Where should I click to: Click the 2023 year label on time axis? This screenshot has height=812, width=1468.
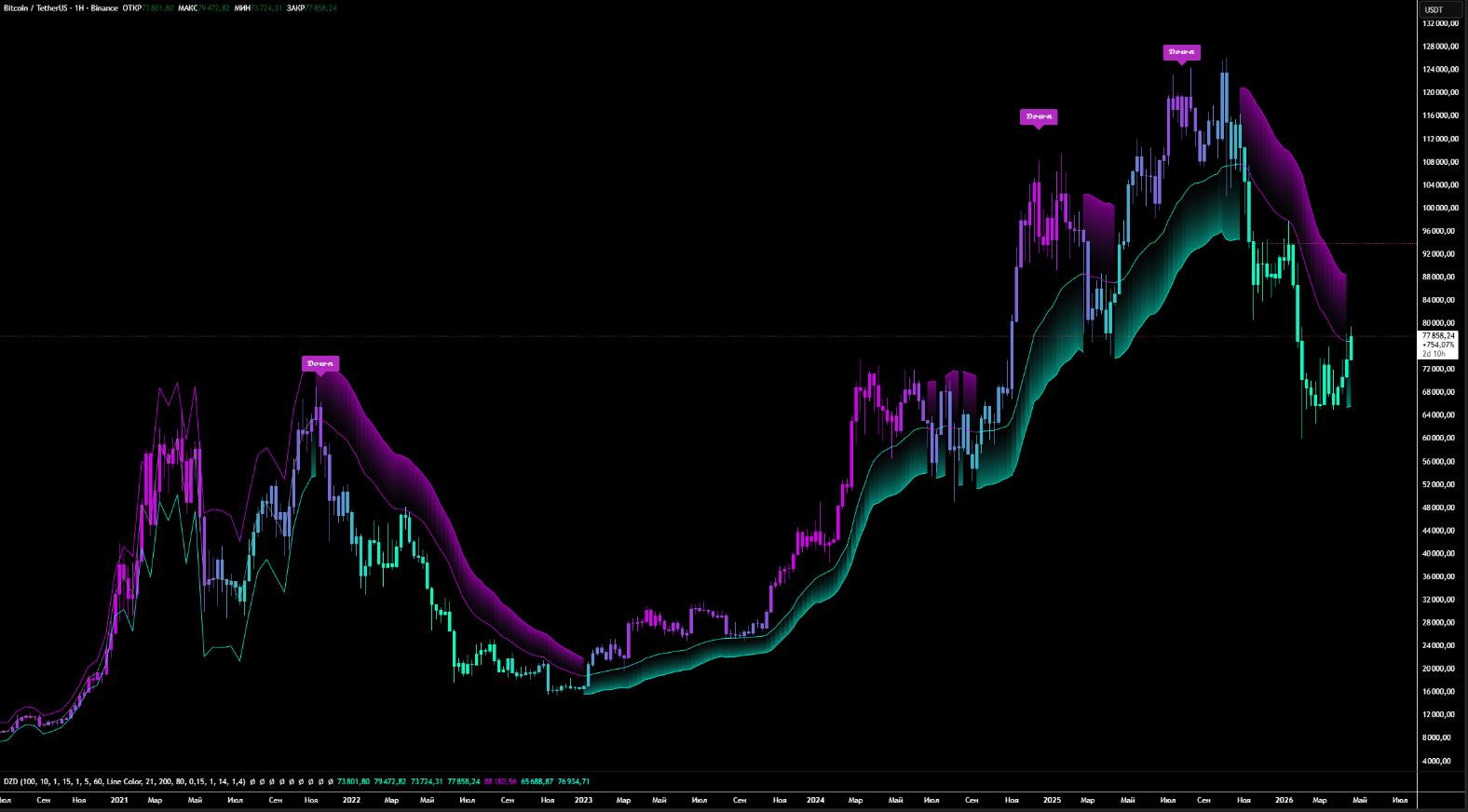[x=583, y=800]
